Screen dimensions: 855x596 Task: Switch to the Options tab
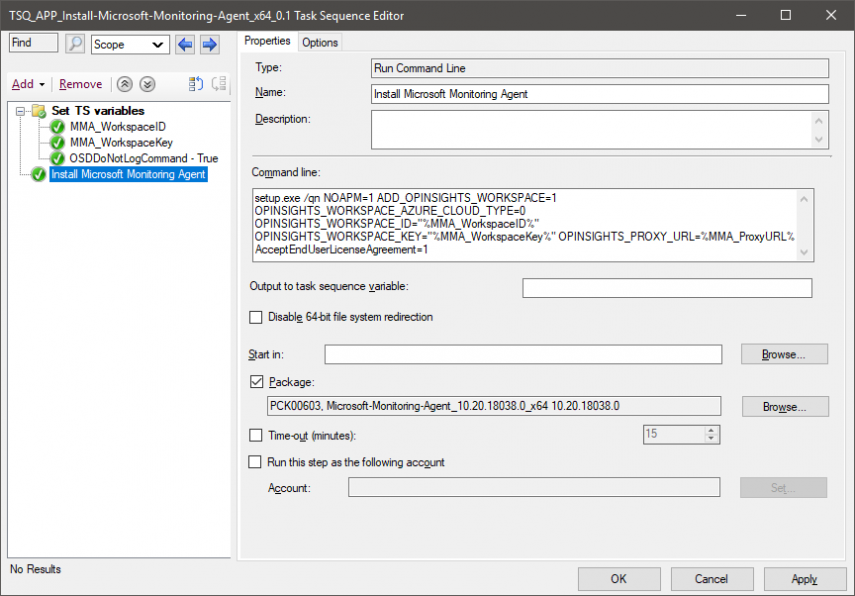[320, 42]
